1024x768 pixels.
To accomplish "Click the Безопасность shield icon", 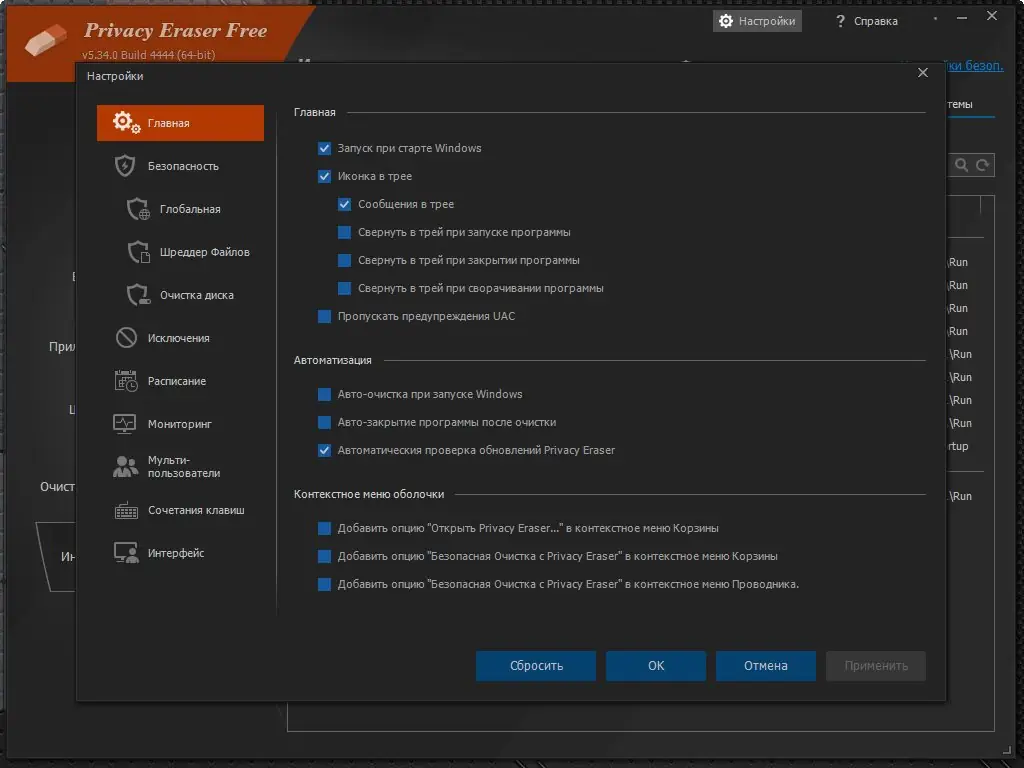I will point(125,166).
